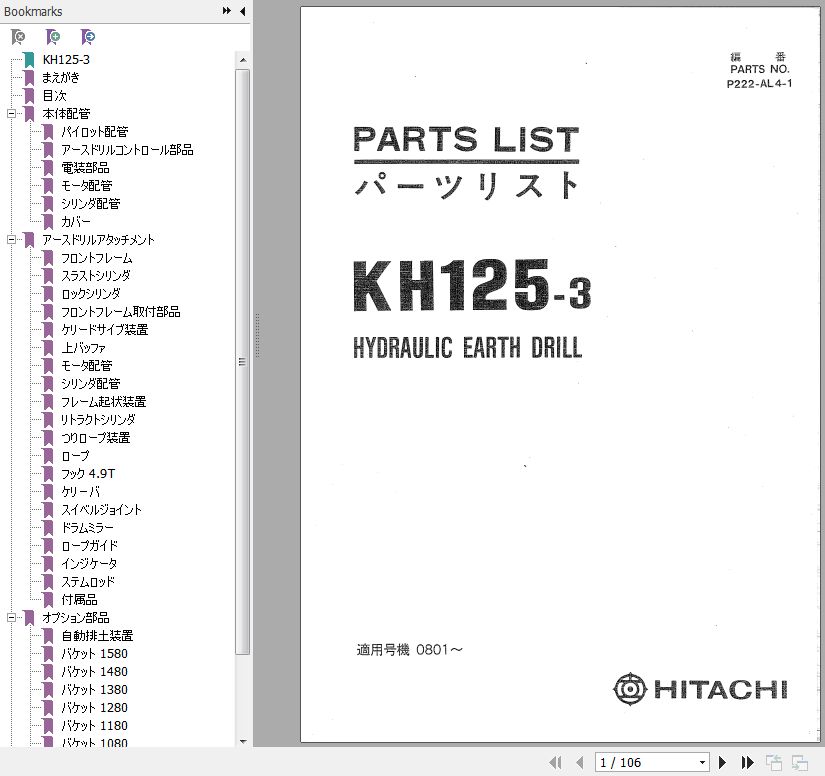Open the 電装部品 bookmark
Image resolution: width=825 pixels, height=776 pixels.
click(85, 167)
